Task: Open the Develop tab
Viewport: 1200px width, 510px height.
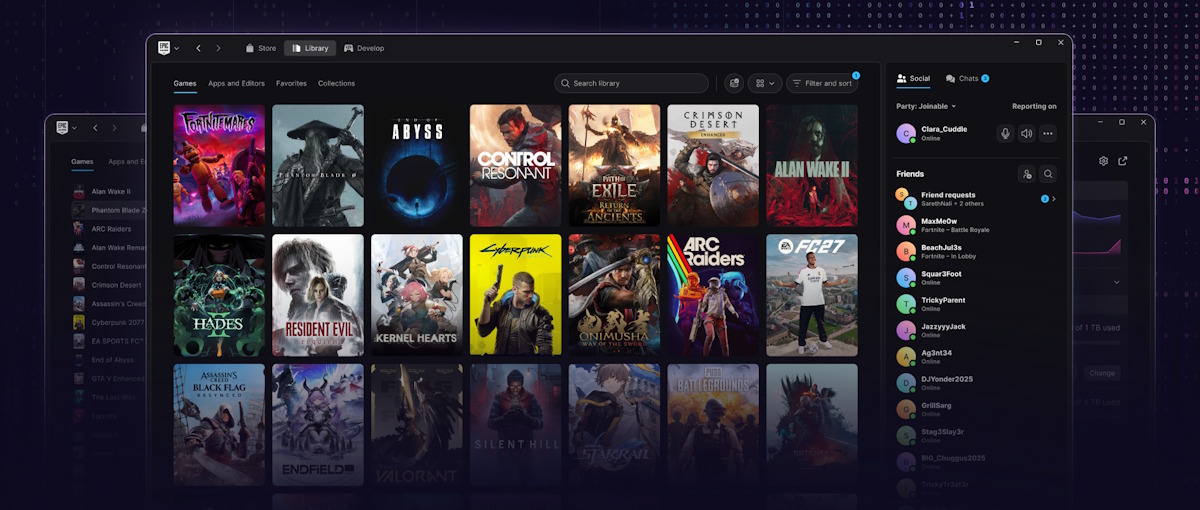Action: pyautogui.click(x=364, y=48)
